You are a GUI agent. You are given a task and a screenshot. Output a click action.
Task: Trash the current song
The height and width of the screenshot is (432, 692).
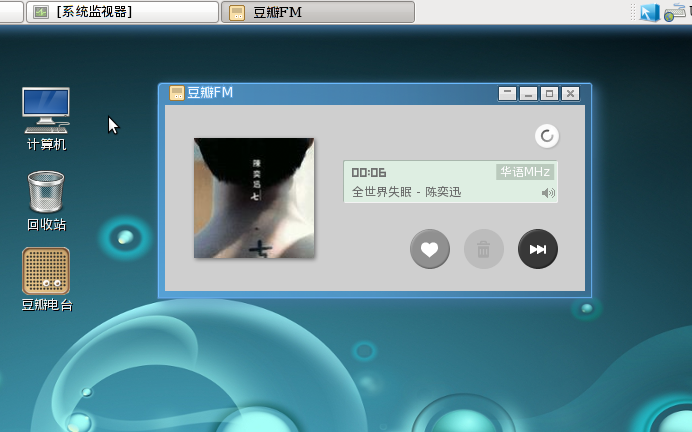coord(484,249)
